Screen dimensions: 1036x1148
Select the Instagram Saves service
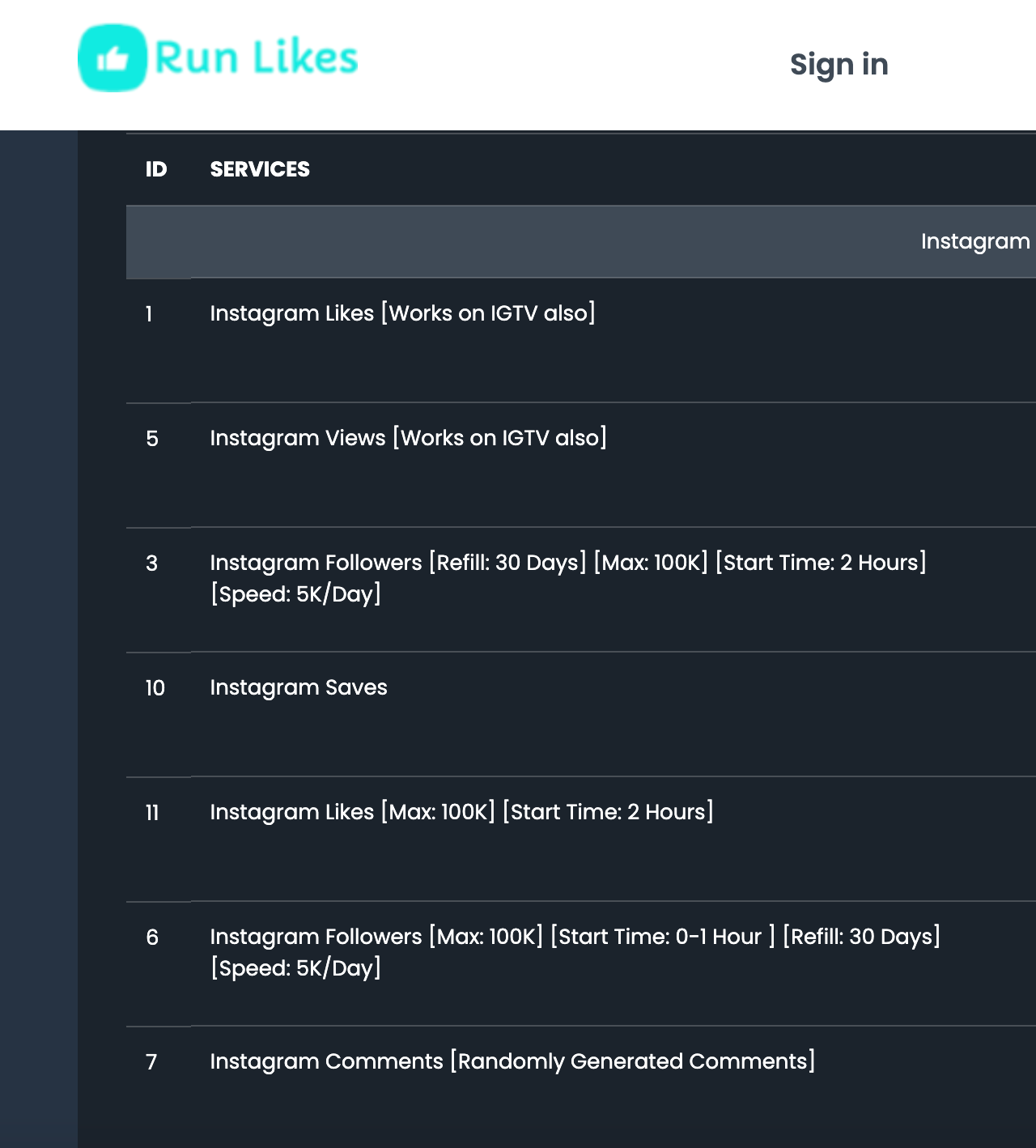click(299, 687)
